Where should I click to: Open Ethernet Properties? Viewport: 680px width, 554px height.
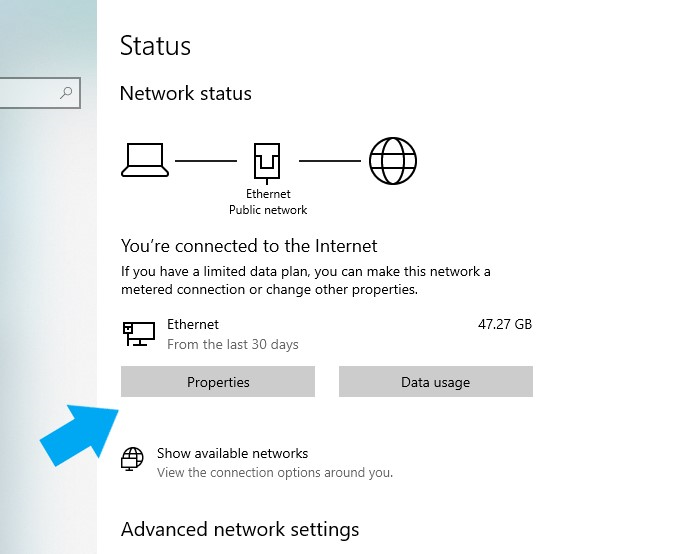point(218,382)
